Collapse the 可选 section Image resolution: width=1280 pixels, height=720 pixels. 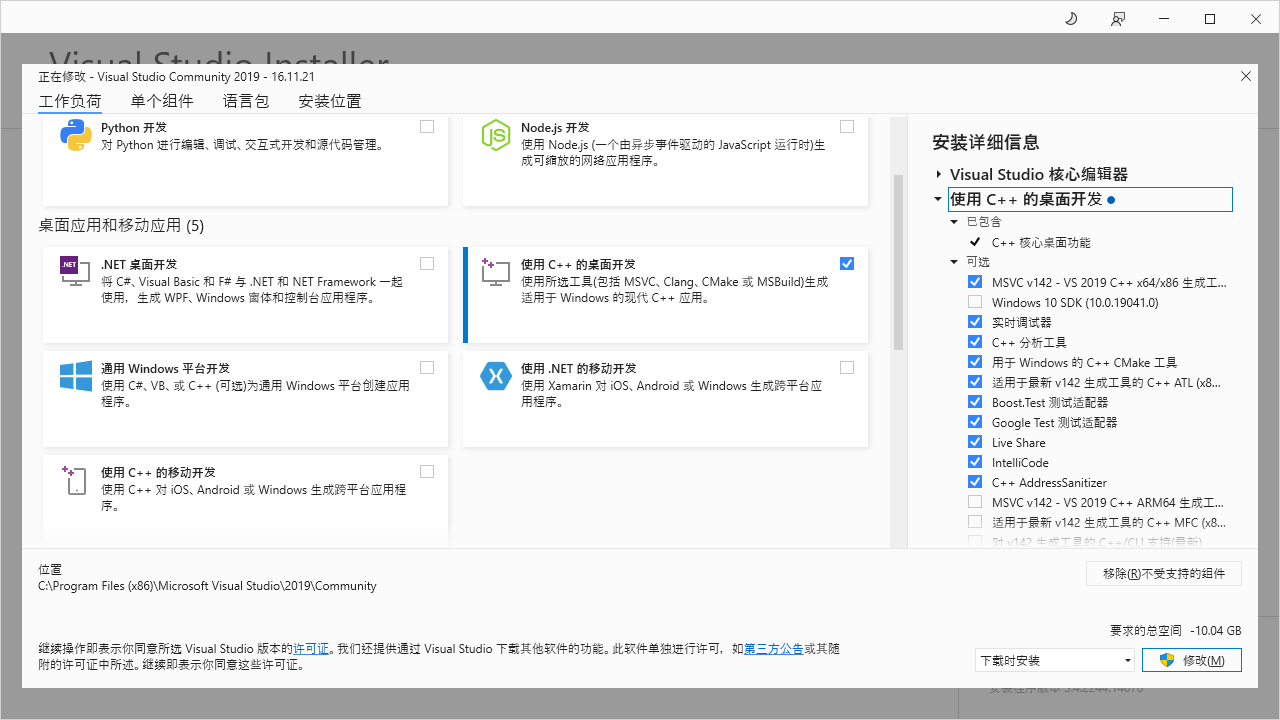click(x=954, y=262)
